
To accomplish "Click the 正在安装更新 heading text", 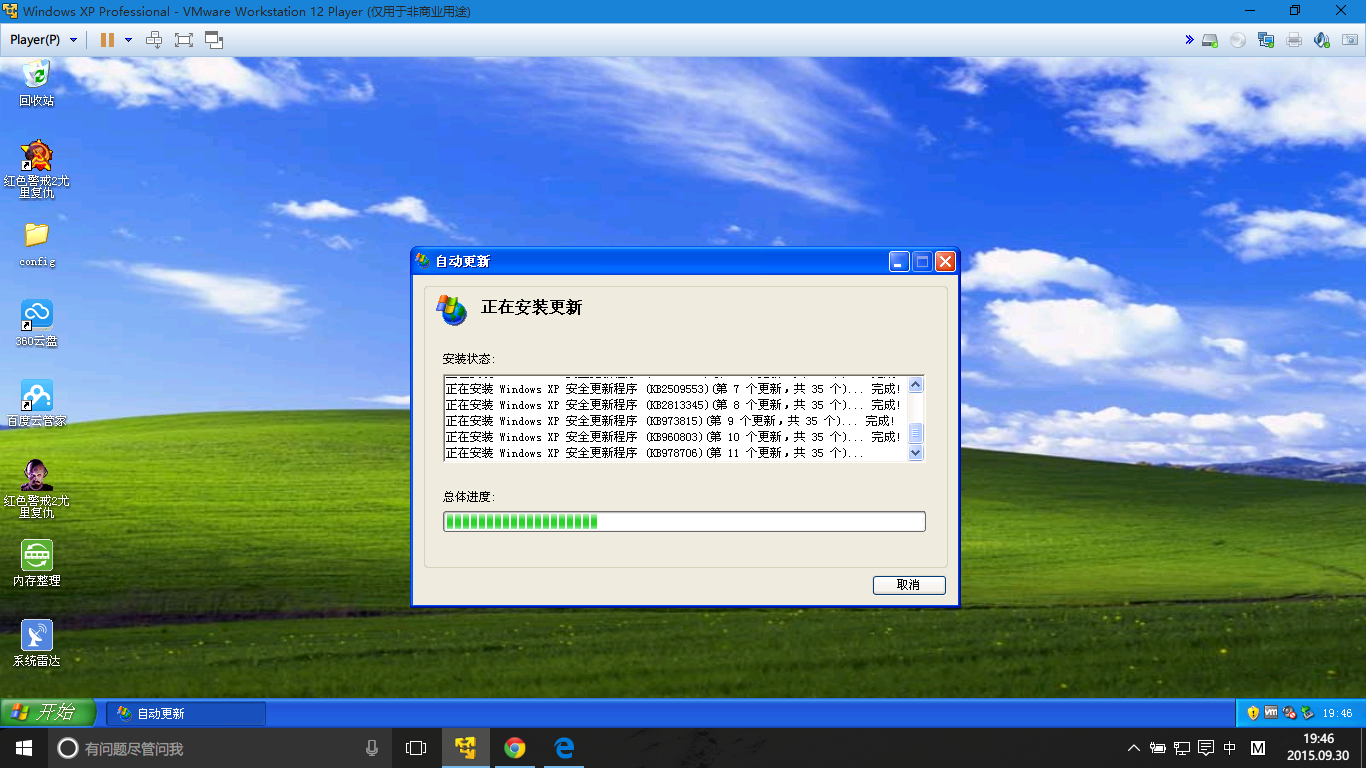I will (x=531, y=308).
